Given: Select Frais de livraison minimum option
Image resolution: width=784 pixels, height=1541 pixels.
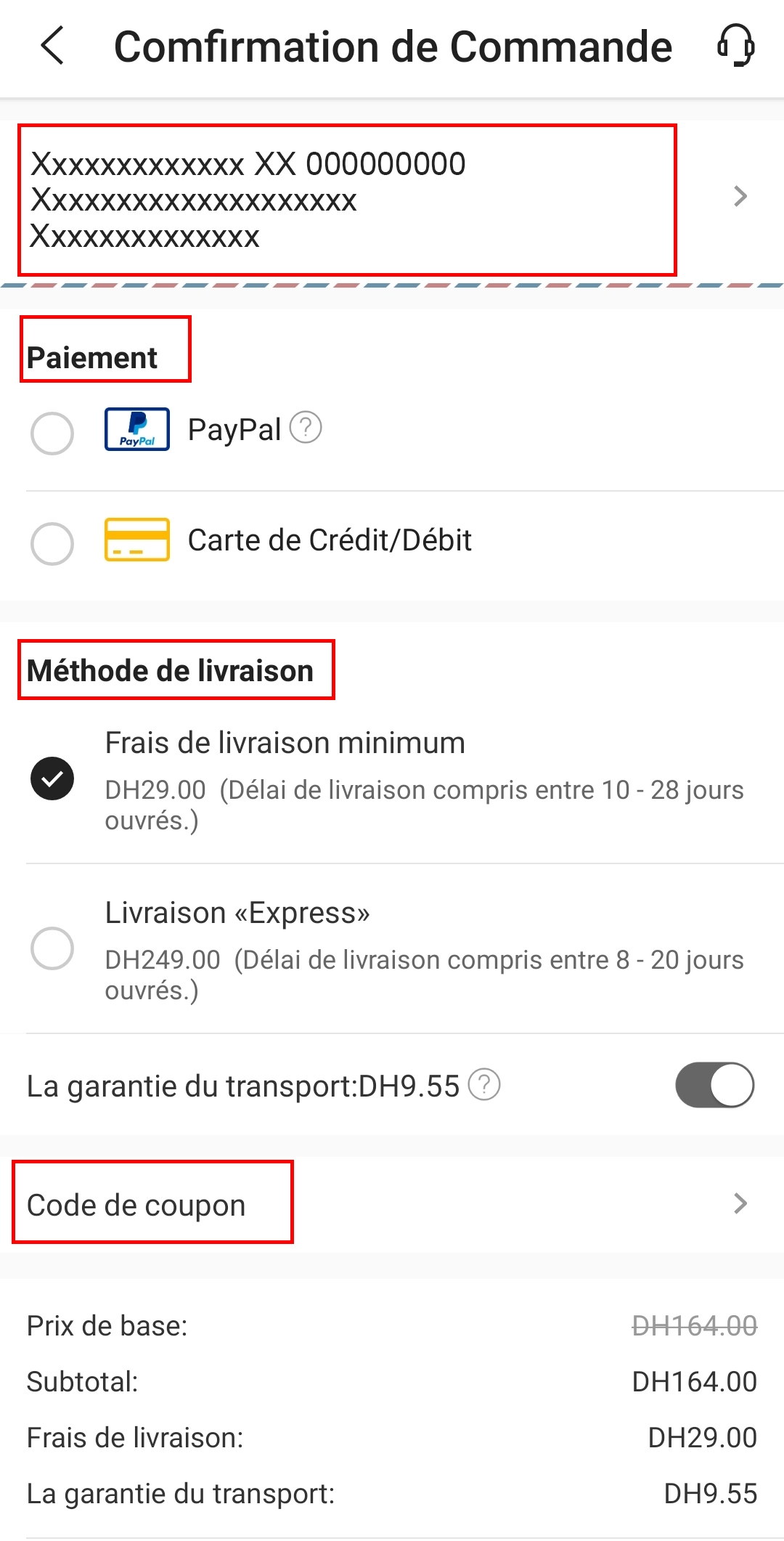Looking at the screenshot, I should point(52,778).
